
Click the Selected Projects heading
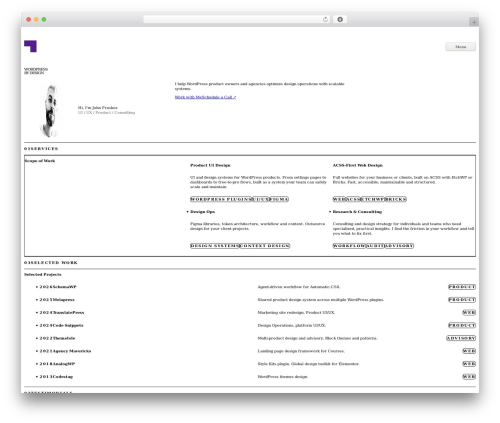point(43,275)
